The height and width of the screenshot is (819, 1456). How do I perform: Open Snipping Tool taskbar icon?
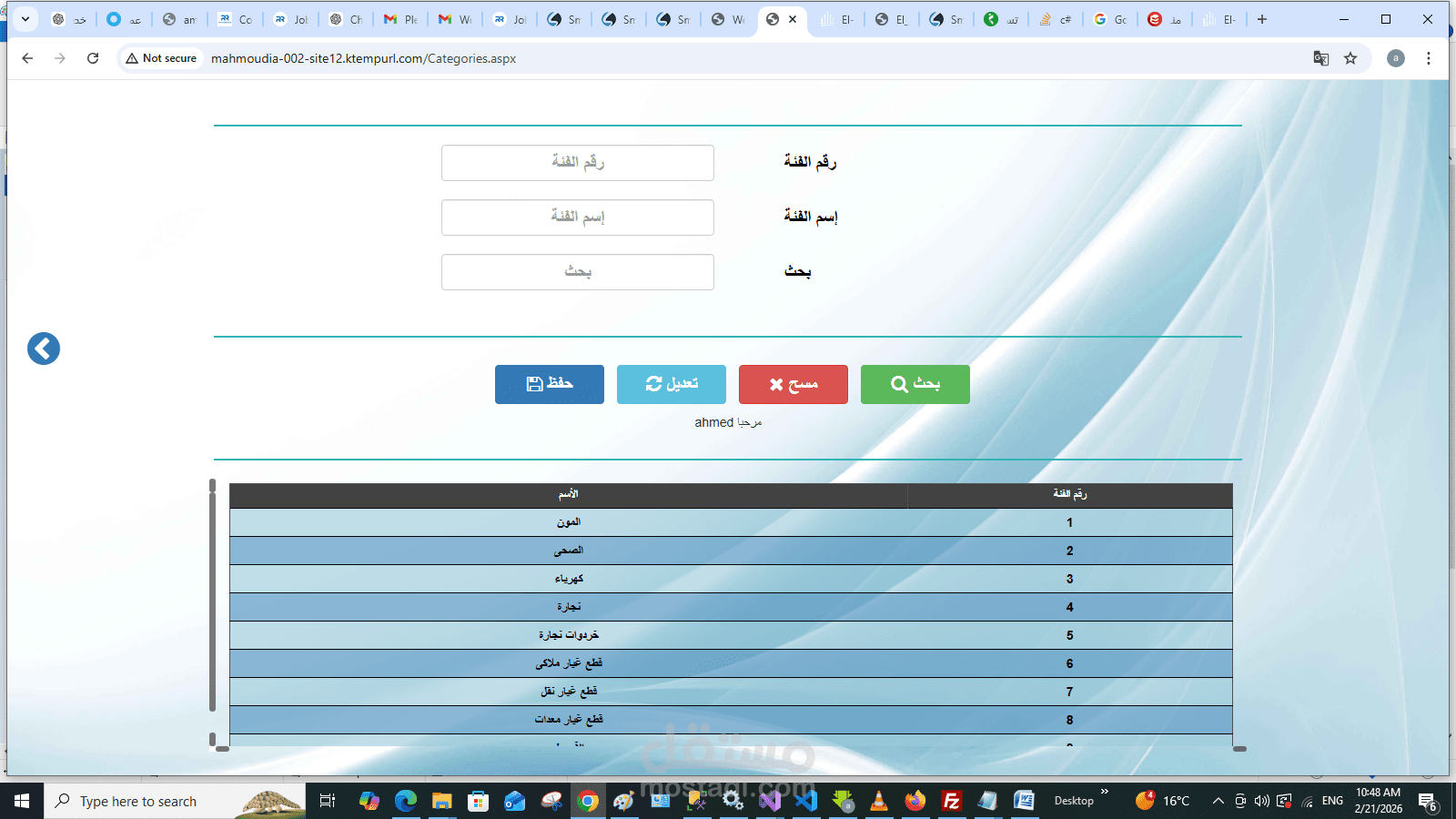(x=551, y=801)
